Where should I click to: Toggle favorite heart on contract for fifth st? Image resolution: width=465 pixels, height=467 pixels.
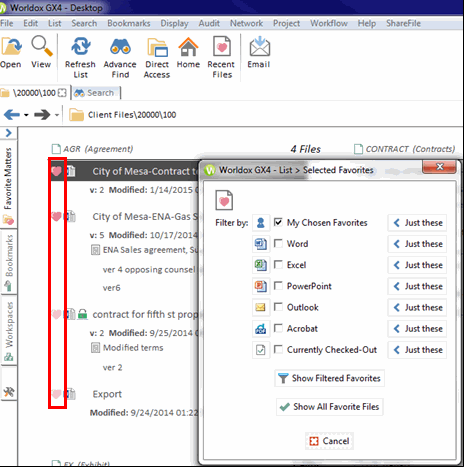click(x=56, y=314)
